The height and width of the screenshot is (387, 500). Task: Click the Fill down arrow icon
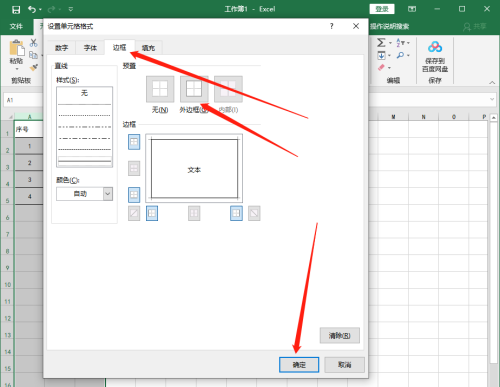tap(381, 55)
